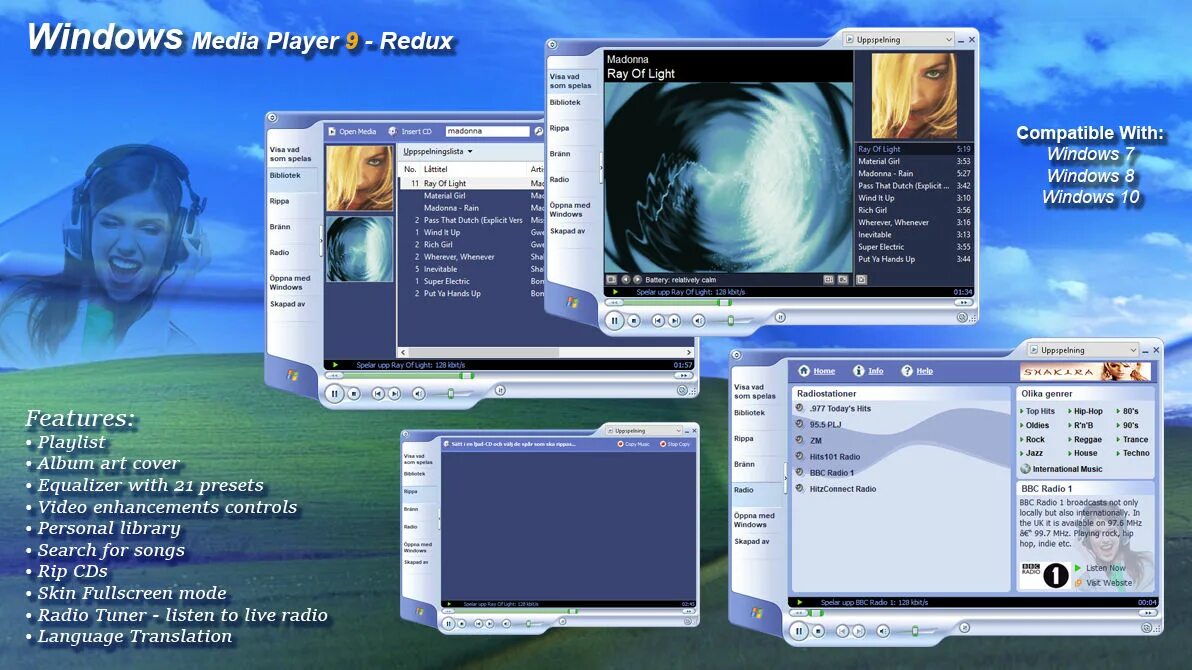Viewport: 1192px width, 670px height.
Task: Select next visualization arrow beside Battery text
Action: [x=638, y=280]
